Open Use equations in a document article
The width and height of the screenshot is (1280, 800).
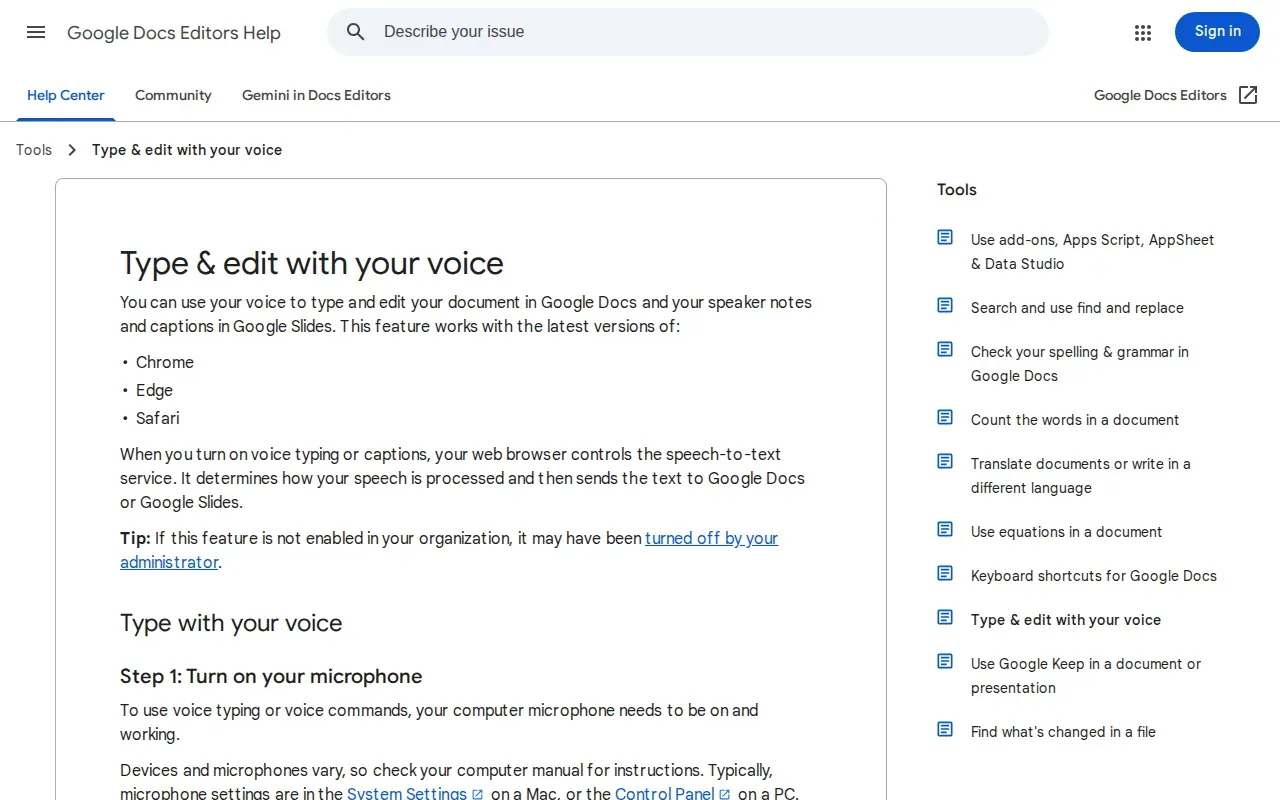1066,532
